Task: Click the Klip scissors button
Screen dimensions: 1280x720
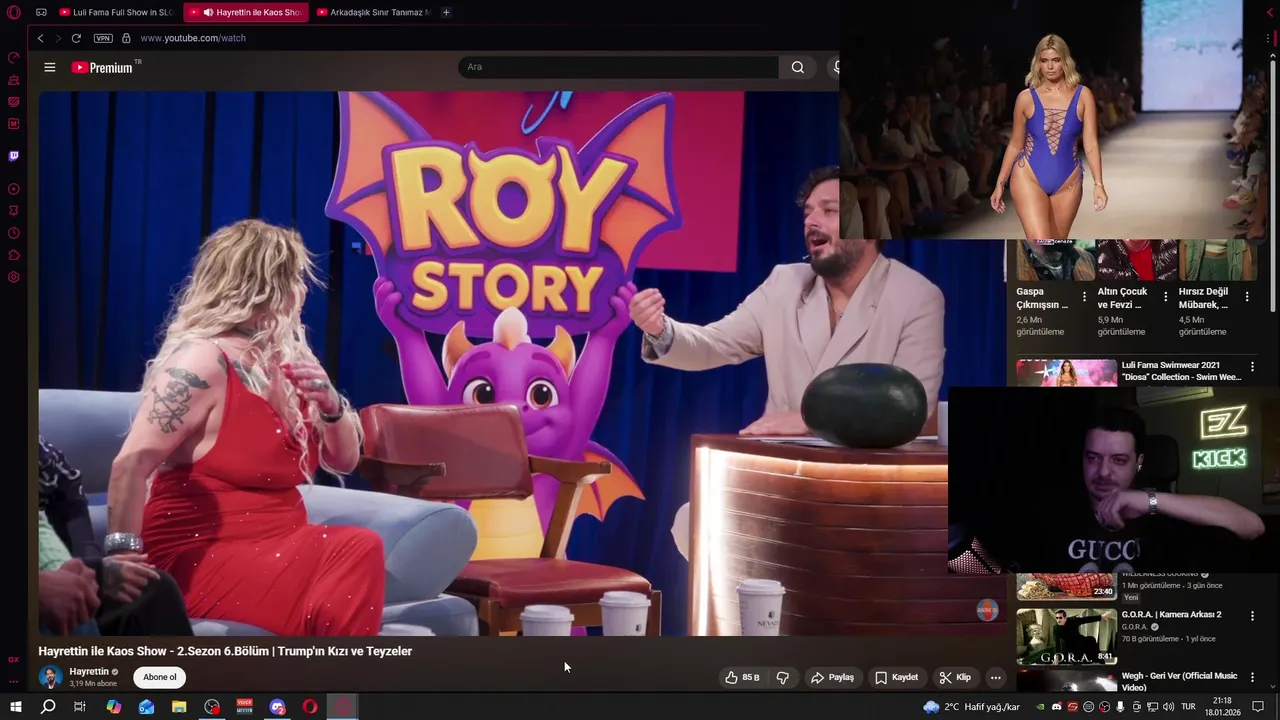Action: pyautogui.click(x=955, y=677)
